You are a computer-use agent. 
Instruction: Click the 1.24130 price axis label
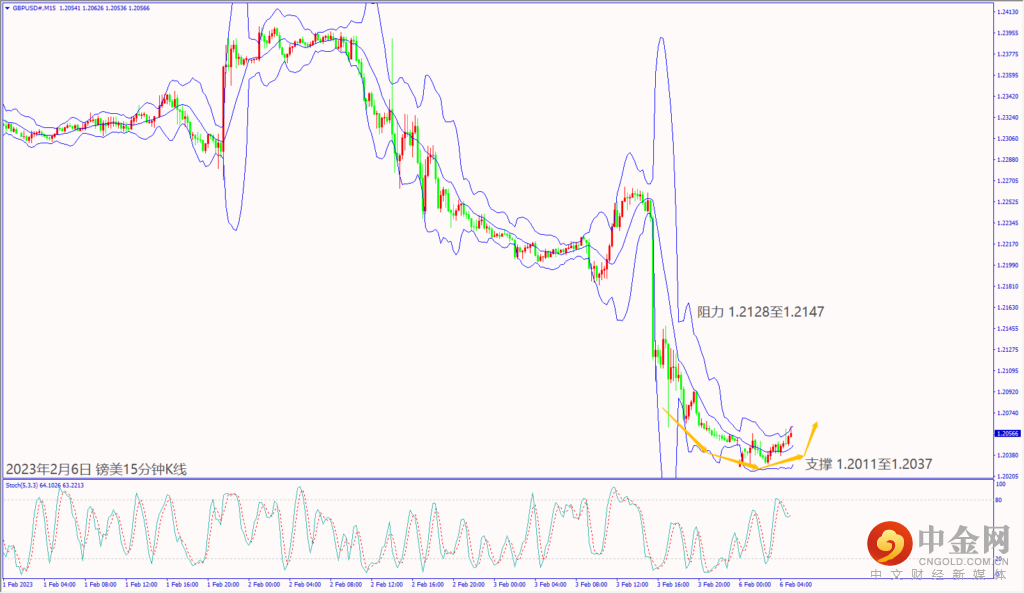click(x=1007, y=12)
